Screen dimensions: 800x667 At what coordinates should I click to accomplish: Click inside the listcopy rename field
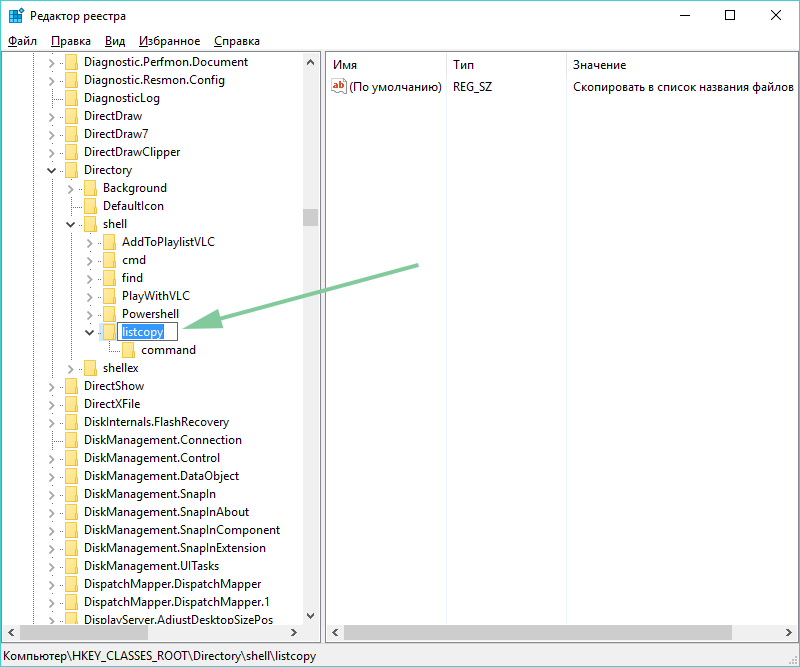147,332
